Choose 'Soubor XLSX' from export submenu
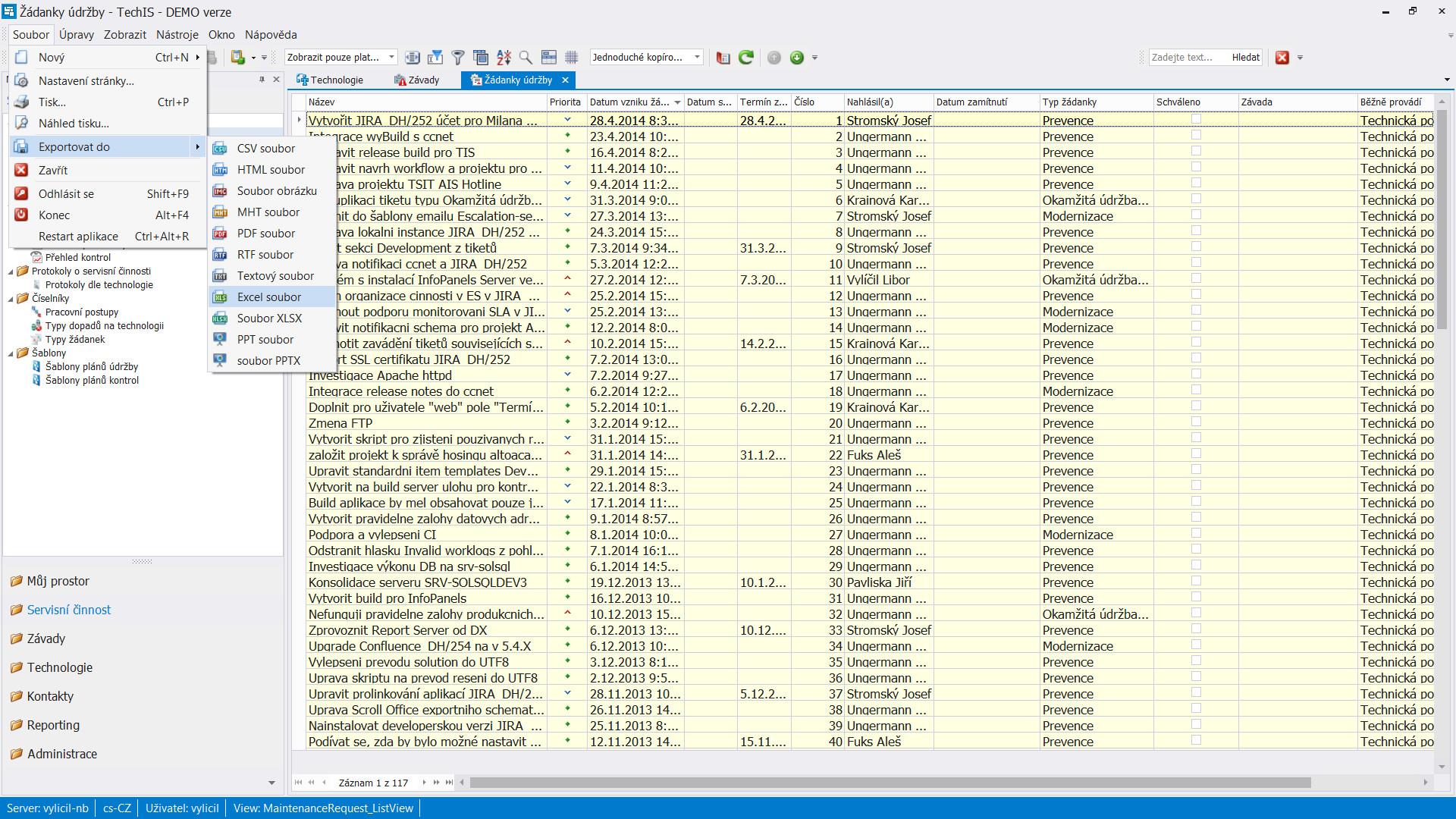Viewport: 1456px width, 819px height. [x=273, y=318]
